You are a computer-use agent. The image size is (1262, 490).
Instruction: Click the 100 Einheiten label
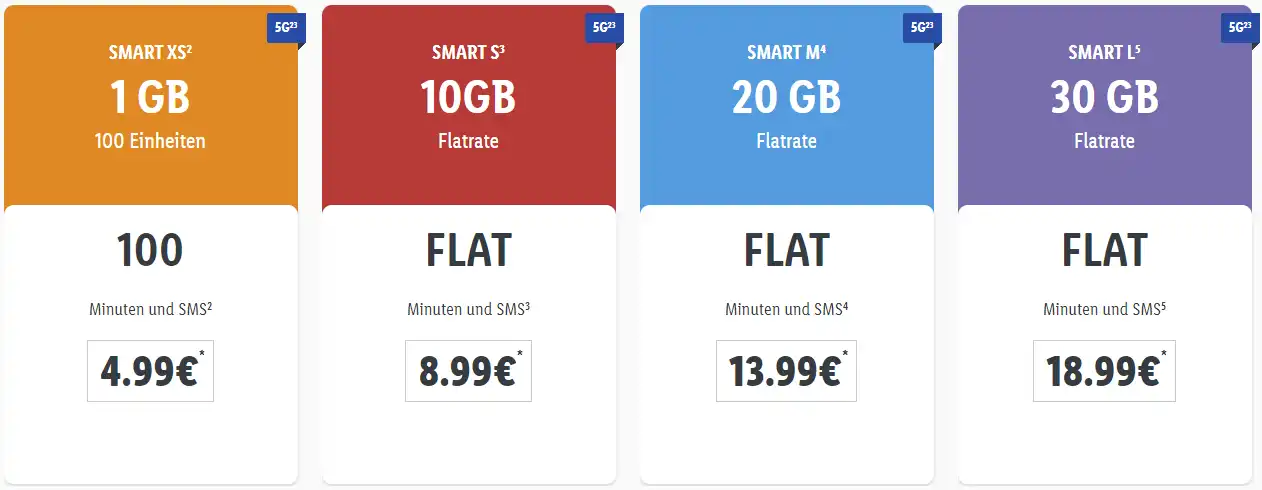[x=150, y=141]
